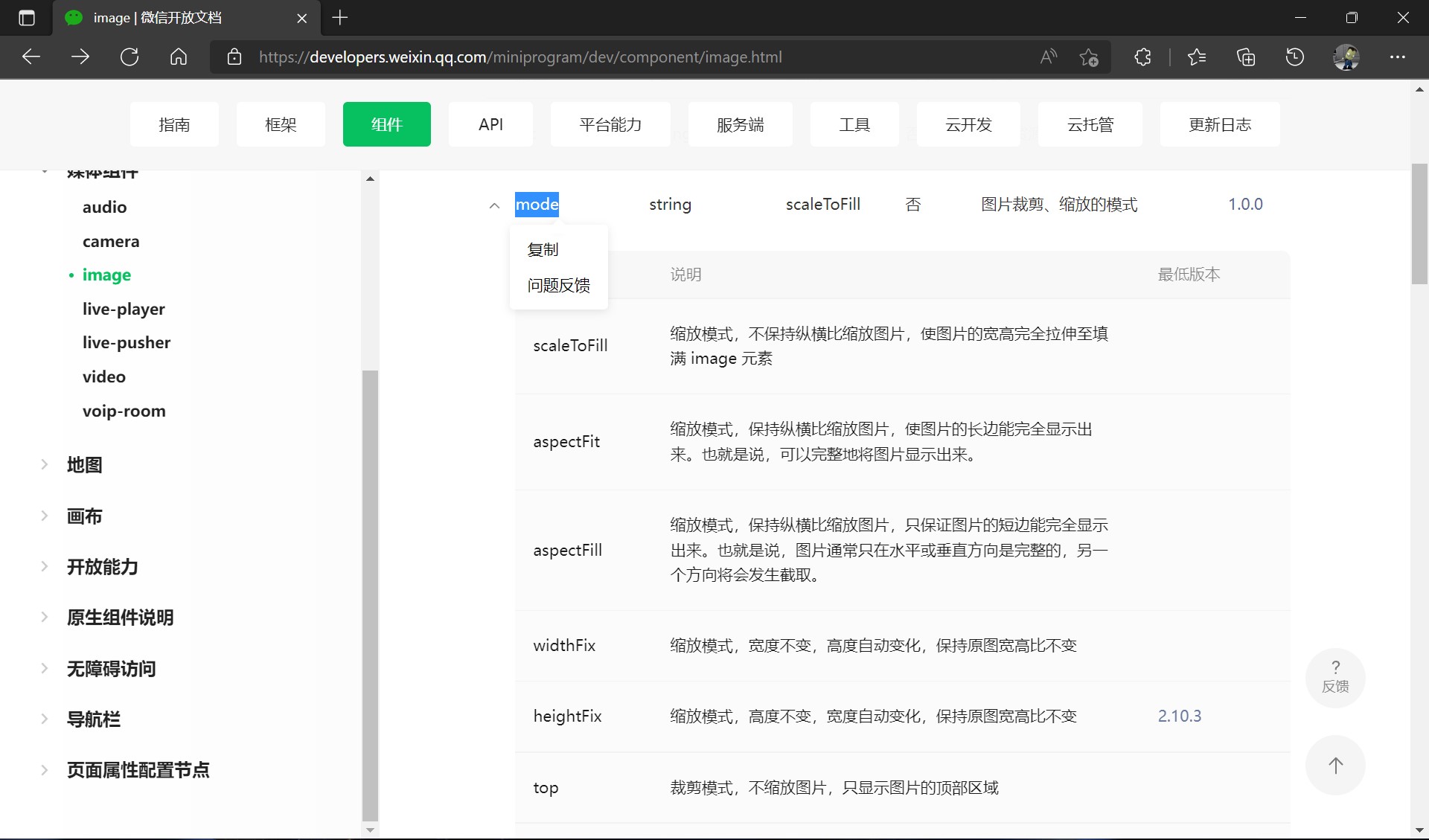The image size is (1429, 840).
Task: Click the browser history clock icon
Action: (1295, 57)
